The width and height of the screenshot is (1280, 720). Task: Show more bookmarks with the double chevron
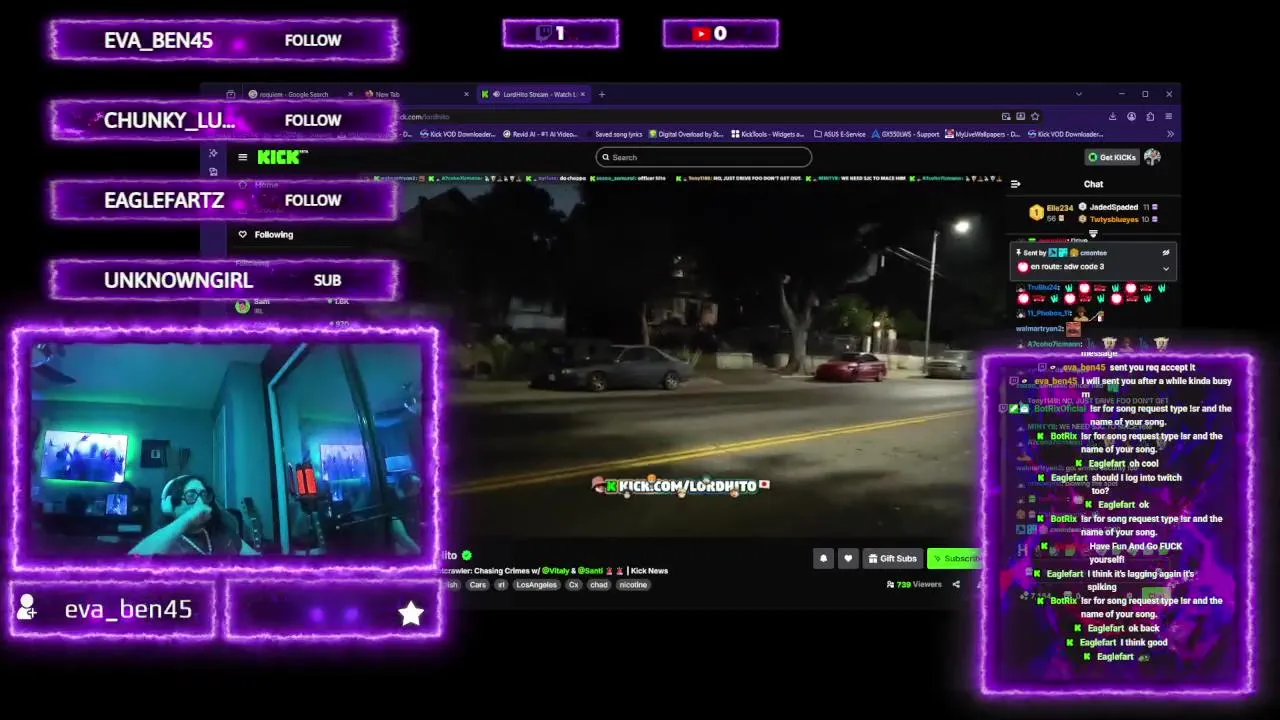click(1169, 134)
